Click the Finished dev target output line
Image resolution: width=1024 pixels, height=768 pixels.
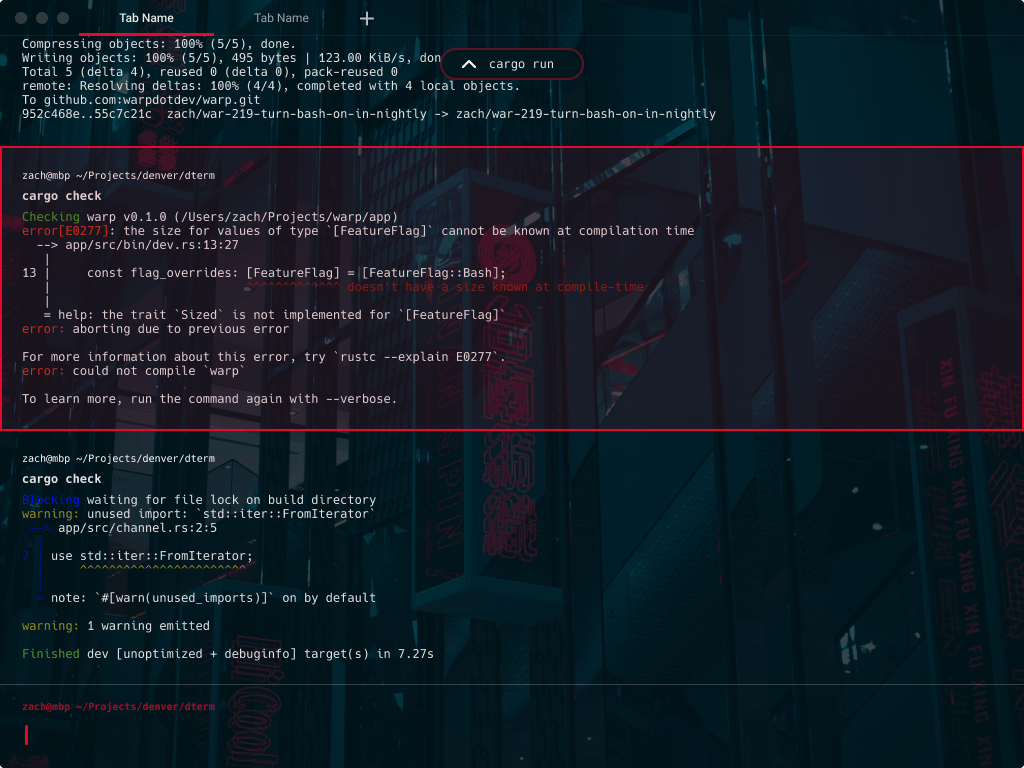[228, 654]
